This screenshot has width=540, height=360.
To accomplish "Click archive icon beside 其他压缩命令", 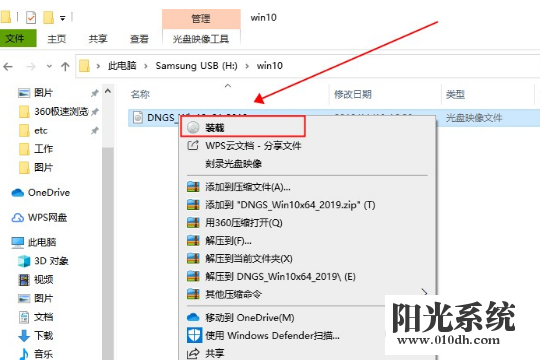I will (193, 294).
